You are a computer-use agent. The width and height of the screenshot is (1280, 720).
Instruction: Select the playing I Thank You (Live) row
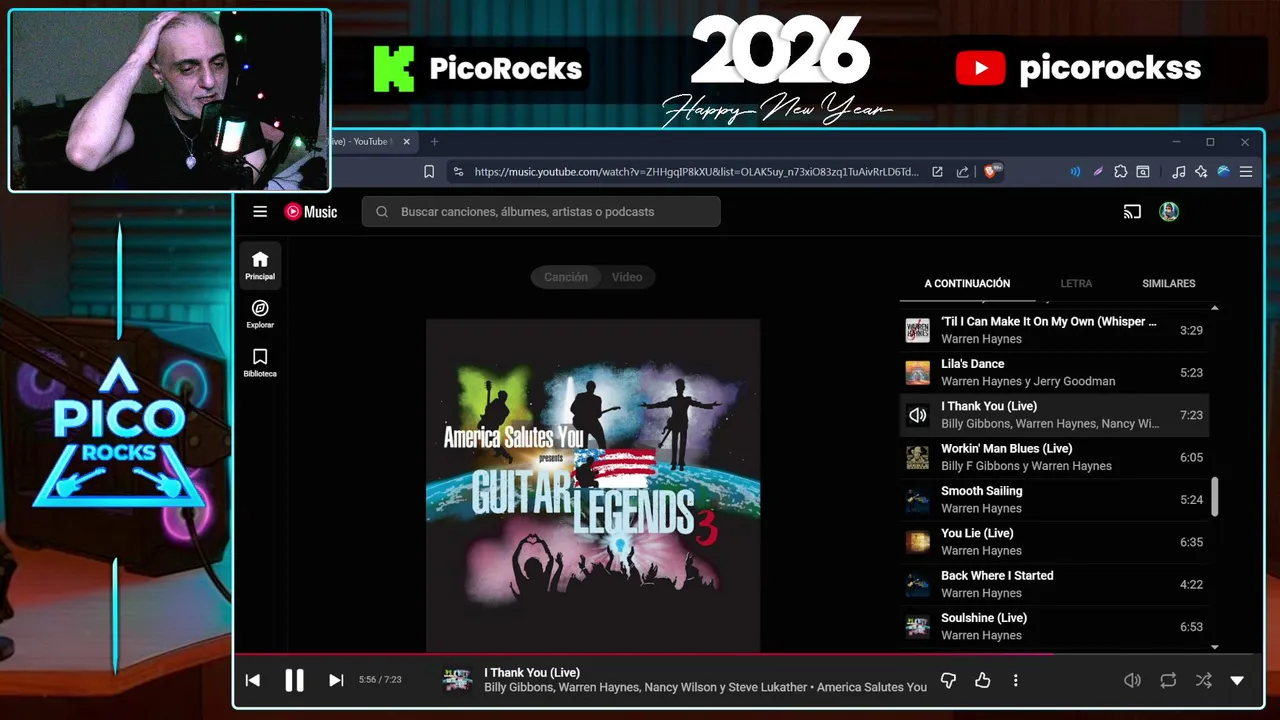(1054, 415)
